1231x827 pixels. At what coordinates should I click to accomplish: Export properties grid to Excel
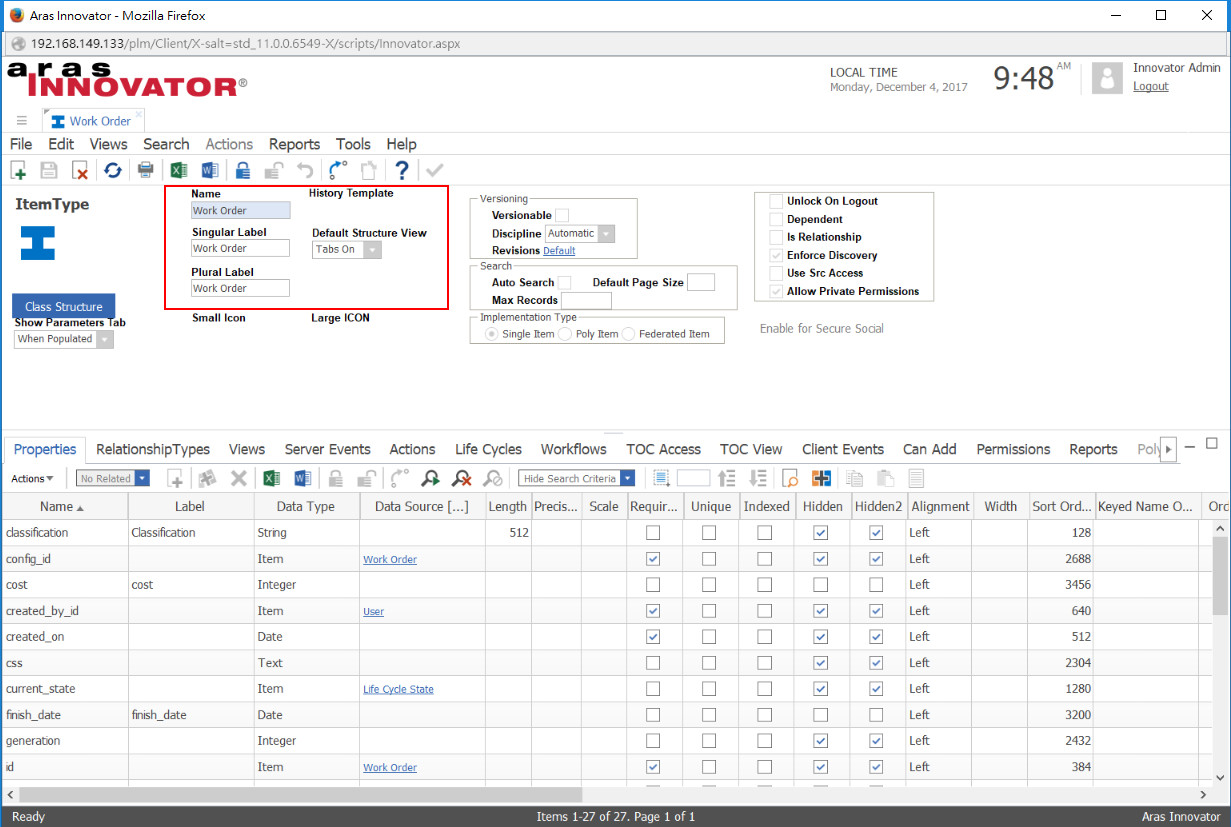point(271,478)
